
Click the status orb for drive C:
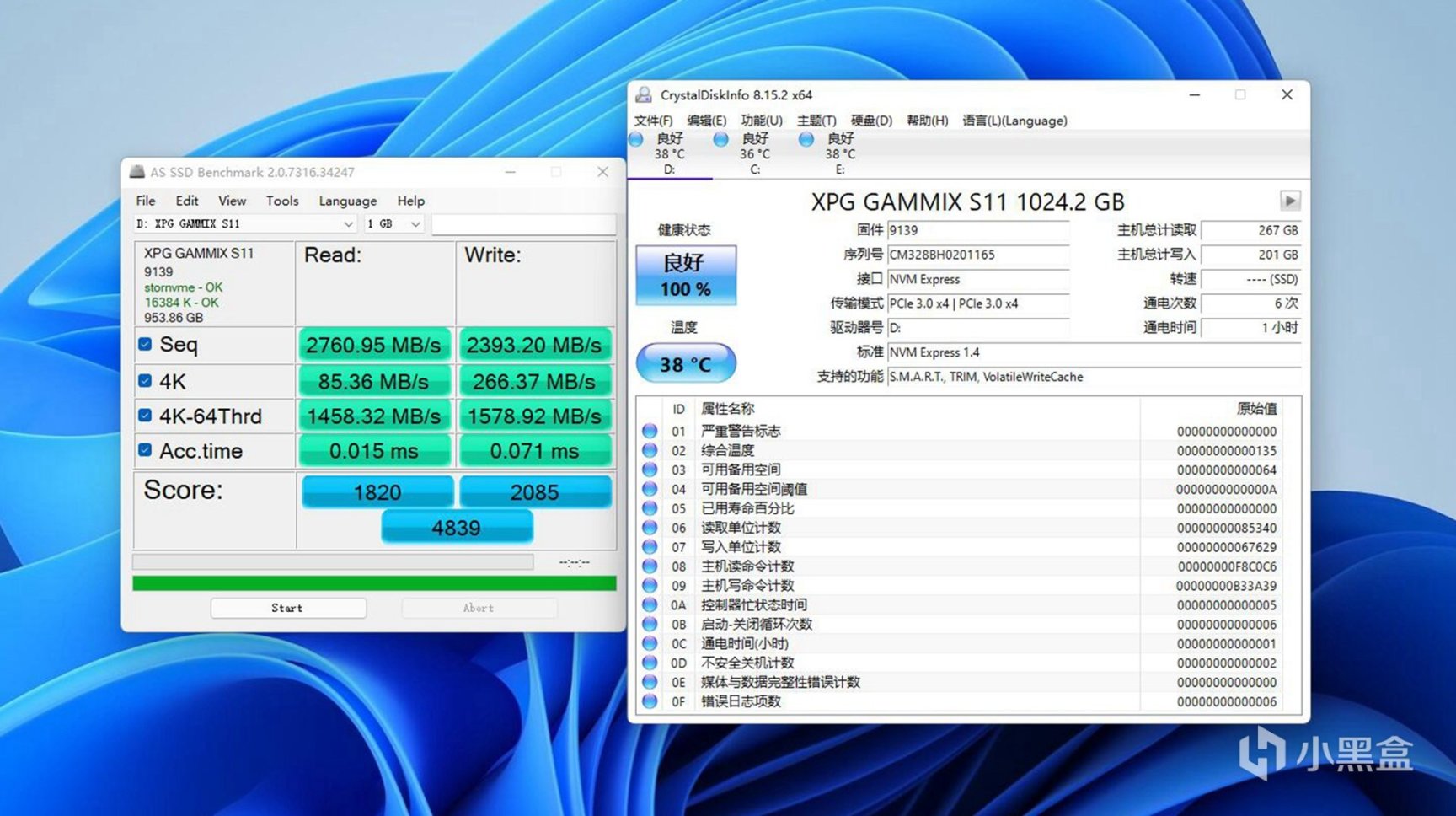tap(721, 139)
